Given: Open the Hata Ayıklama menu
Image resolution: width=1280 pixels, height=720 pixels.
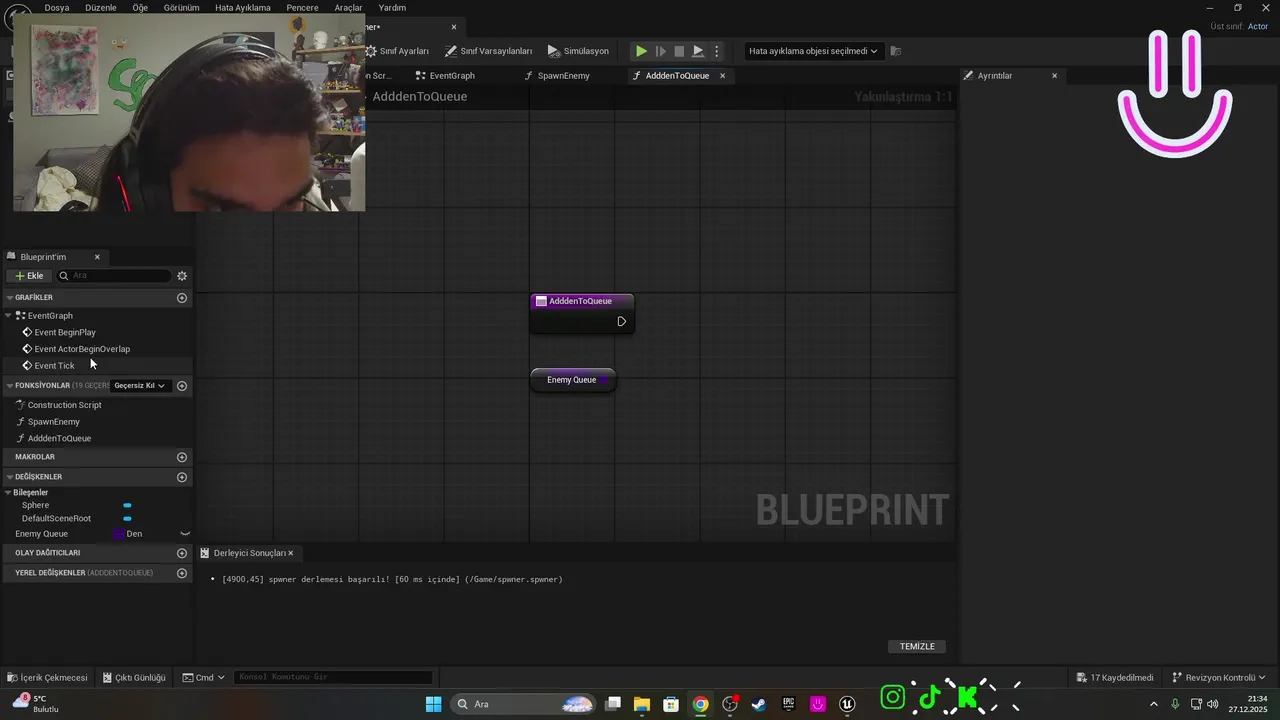Looking at the screenshot, I should point(243,8).
